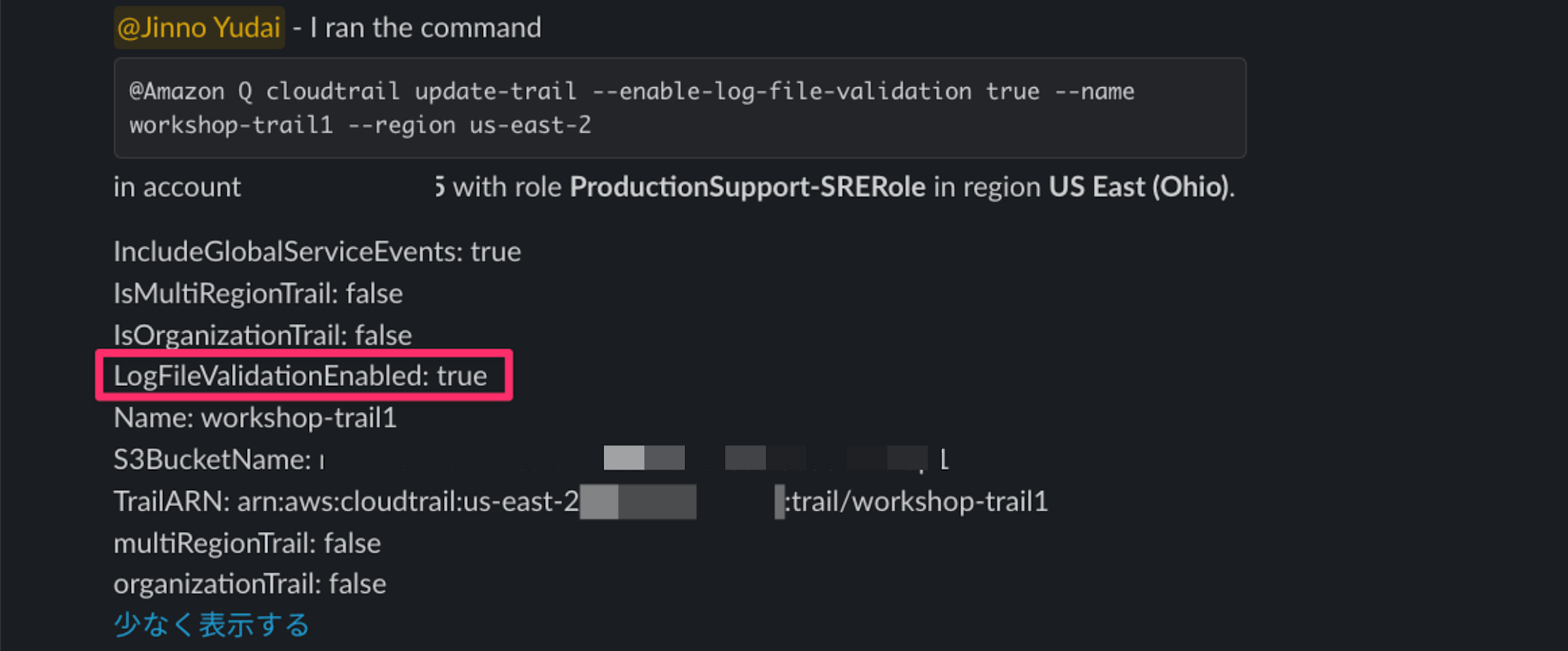Click the IsMultiRegionTrail: false line
Screen dimensions: 1568x651
click(x=258, y=293)
